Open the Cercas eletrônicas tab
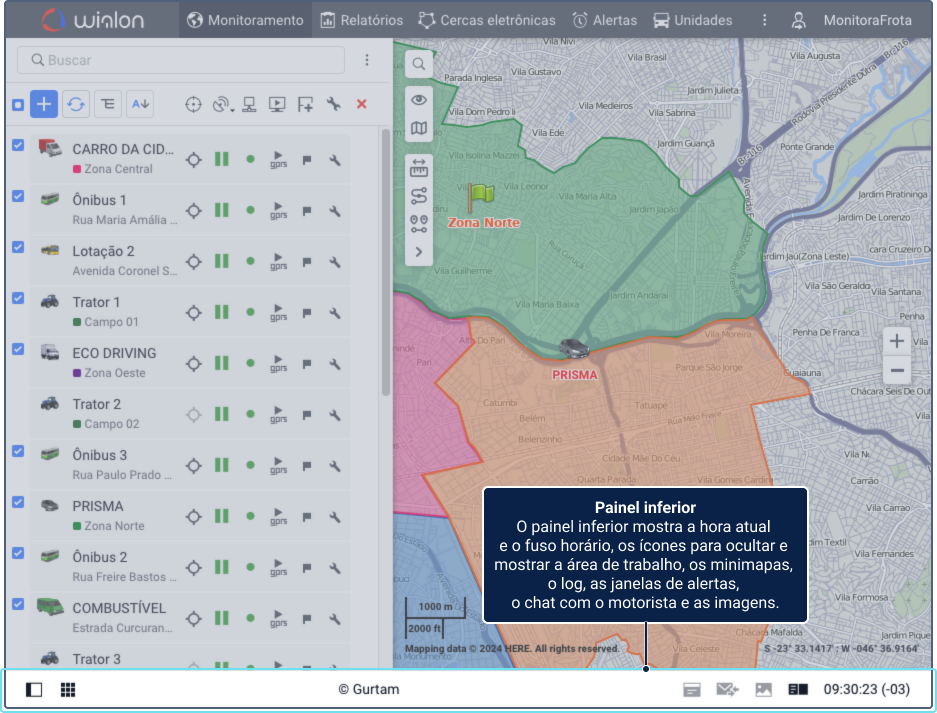This screenshot has height=713, width=937. [487, 20]
